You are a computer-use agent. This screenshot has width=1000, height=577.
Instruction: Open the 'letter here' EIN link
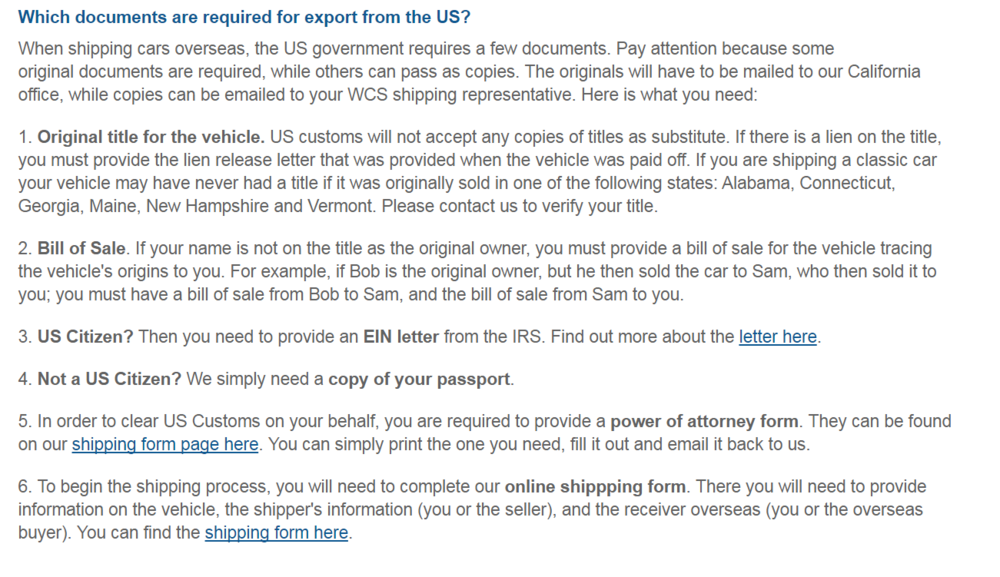tap(777, 337)
